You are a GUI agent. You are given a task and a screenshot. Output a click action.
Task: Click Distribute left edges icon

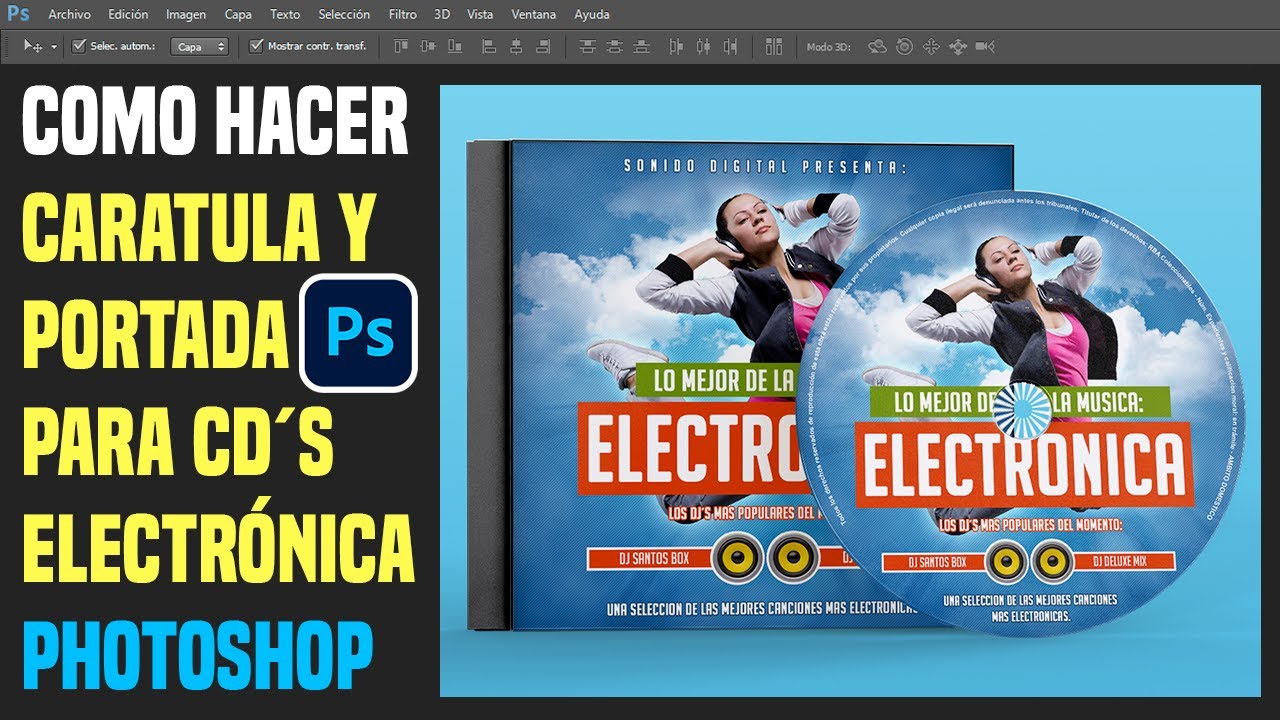click(676, 46)
